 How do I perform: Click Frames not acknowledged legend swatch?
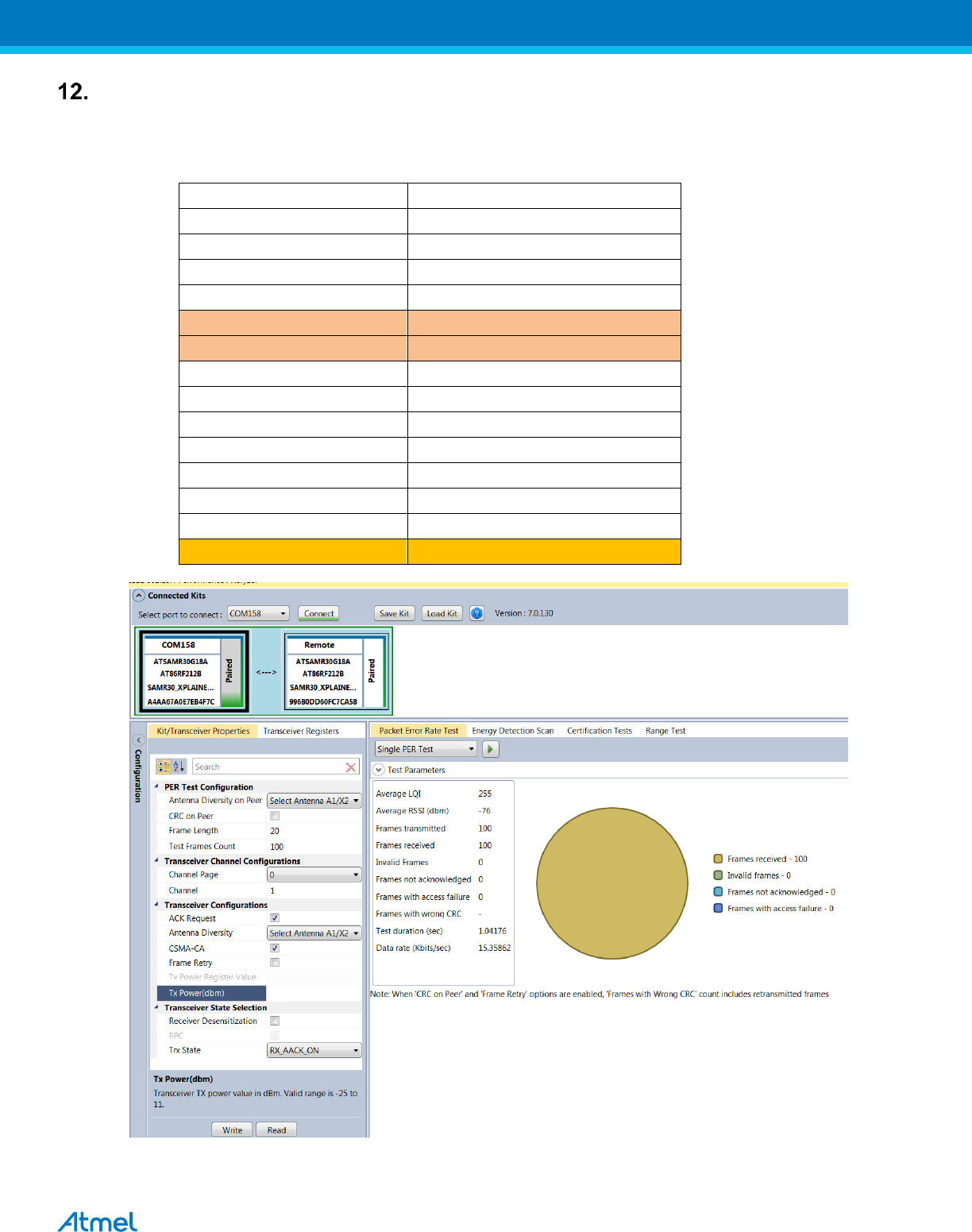tap(718, 892)
